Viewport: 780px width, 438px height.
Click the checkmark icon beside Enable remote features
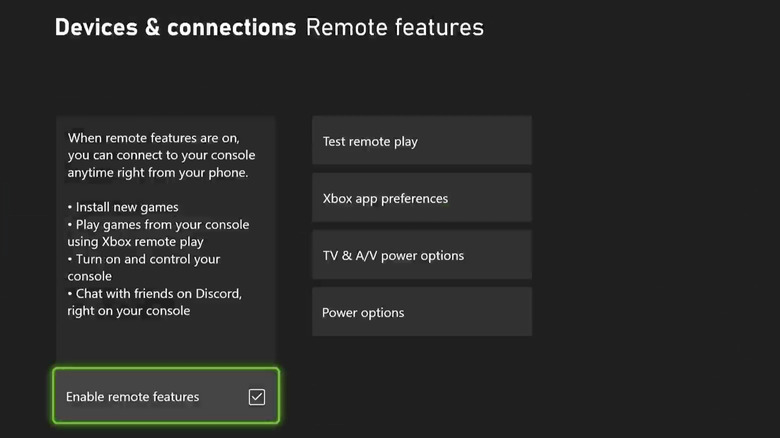(x=257, y=397)
